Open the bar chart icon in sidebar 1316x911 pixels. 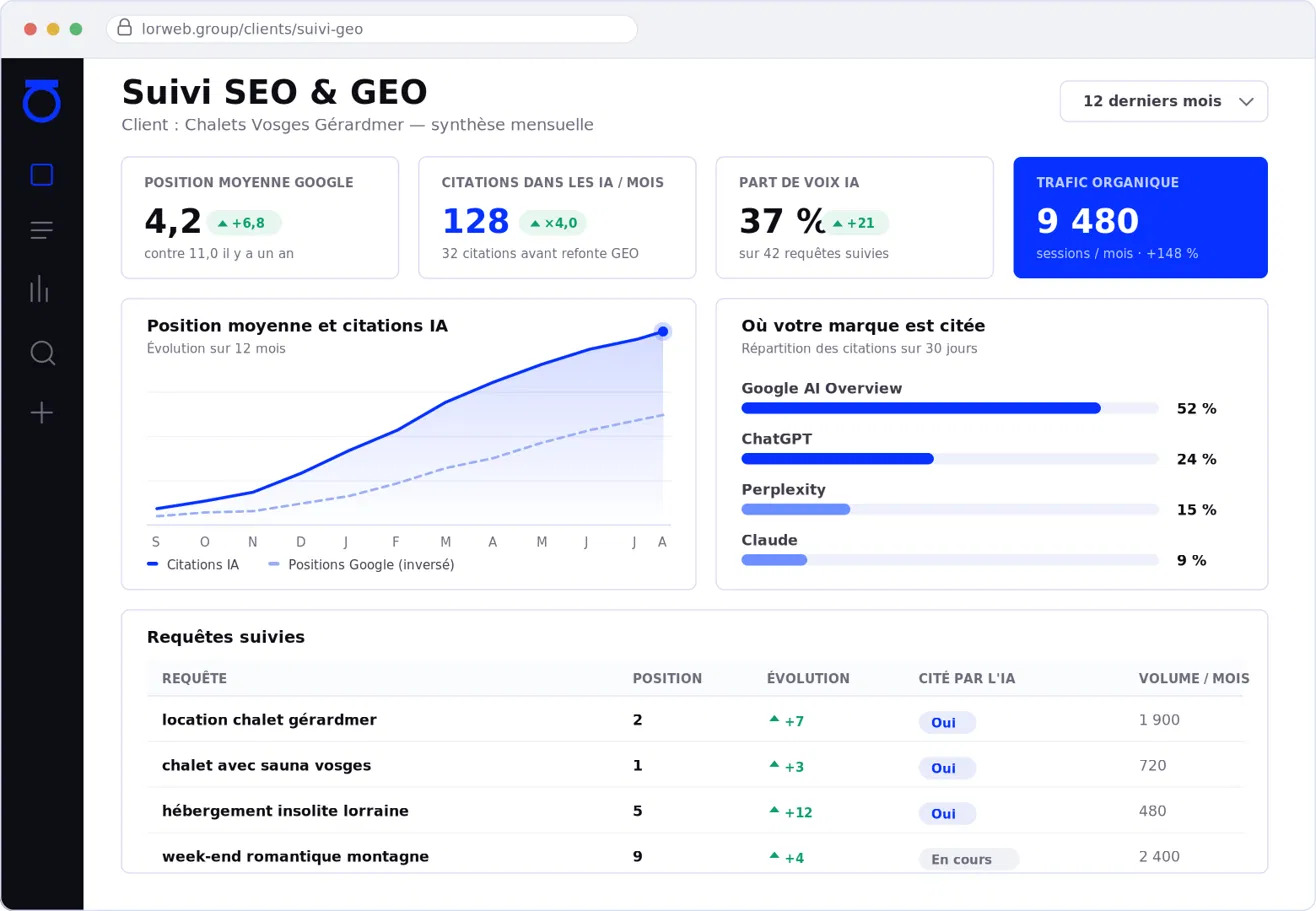(x=40, y=289)
